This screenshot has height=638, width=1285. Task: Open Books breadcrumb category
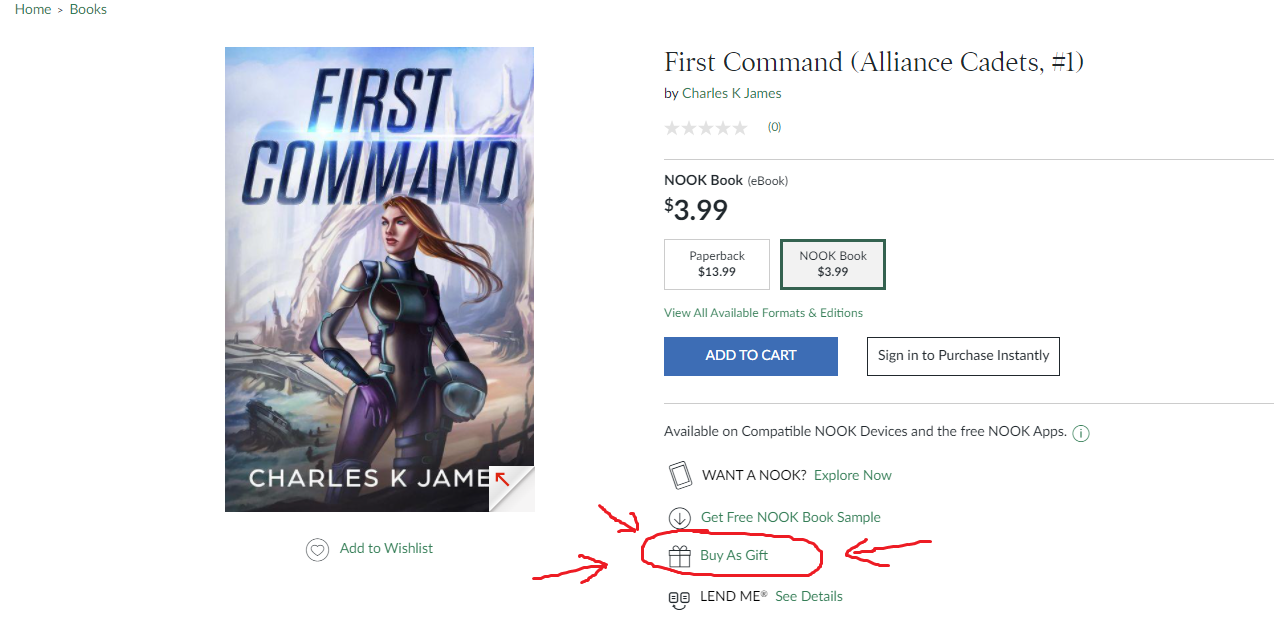88,10
